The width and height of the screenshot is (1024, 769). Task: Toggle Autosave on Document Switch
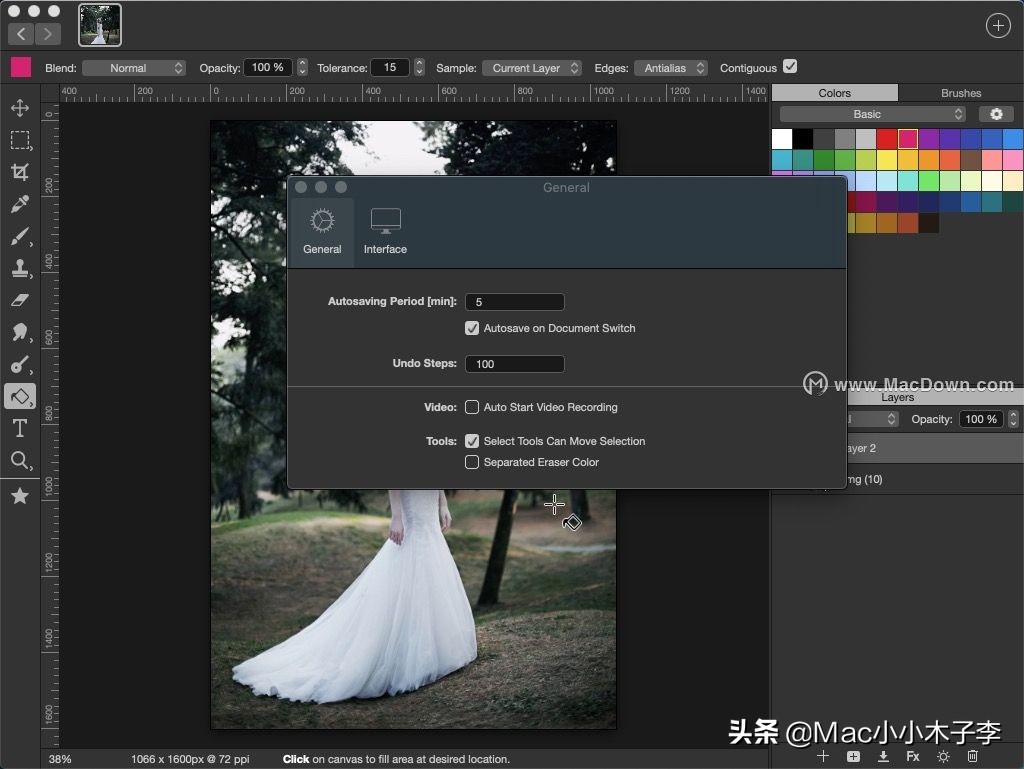[x=472, y=328]
